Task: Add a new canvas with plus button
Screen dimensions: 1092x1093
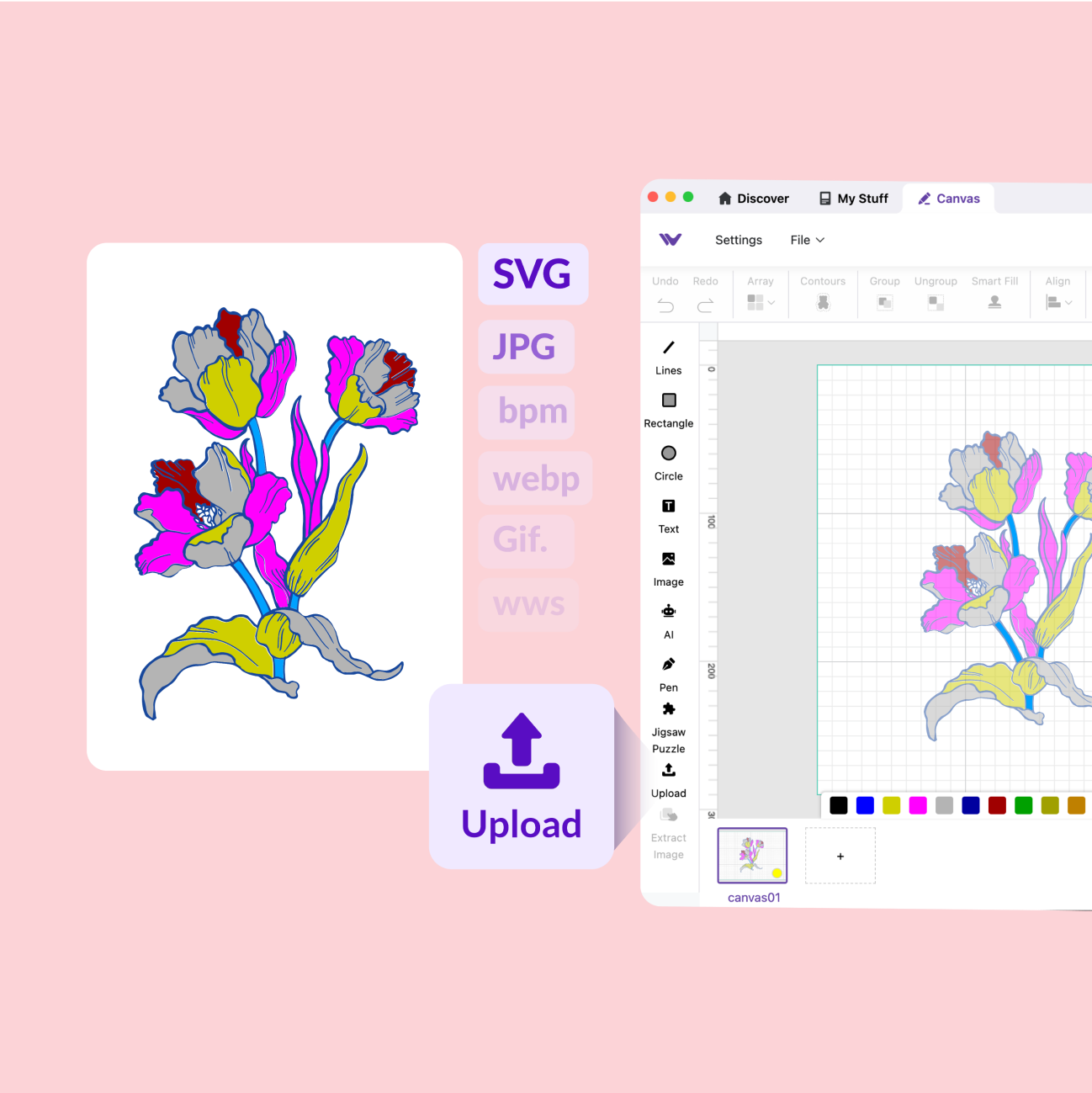Action: (x=840, y=856)
